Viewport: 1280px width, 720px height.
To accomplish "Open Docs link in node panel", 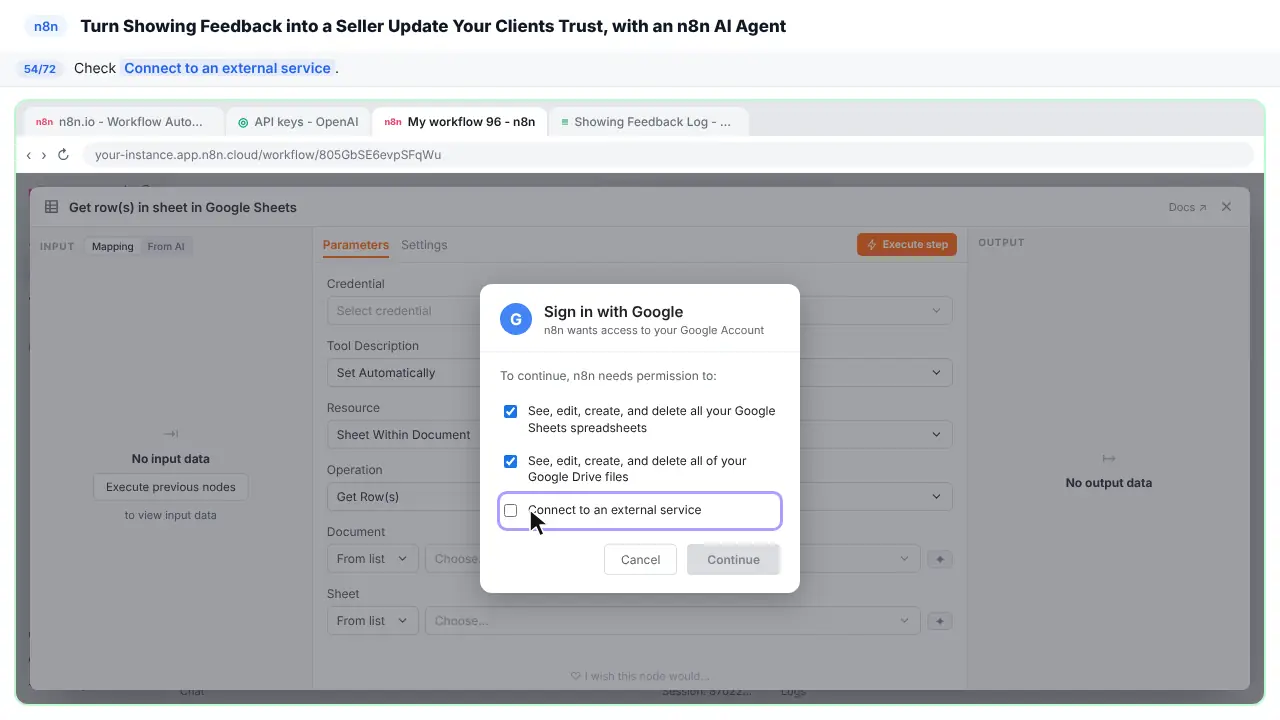I will tap(1187, 207).
